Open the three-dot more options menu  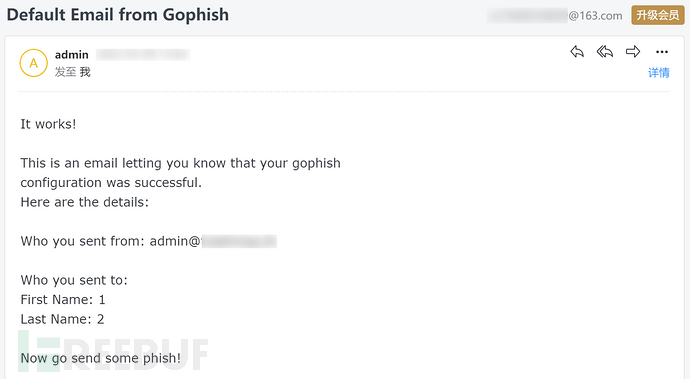coord(661,52)
